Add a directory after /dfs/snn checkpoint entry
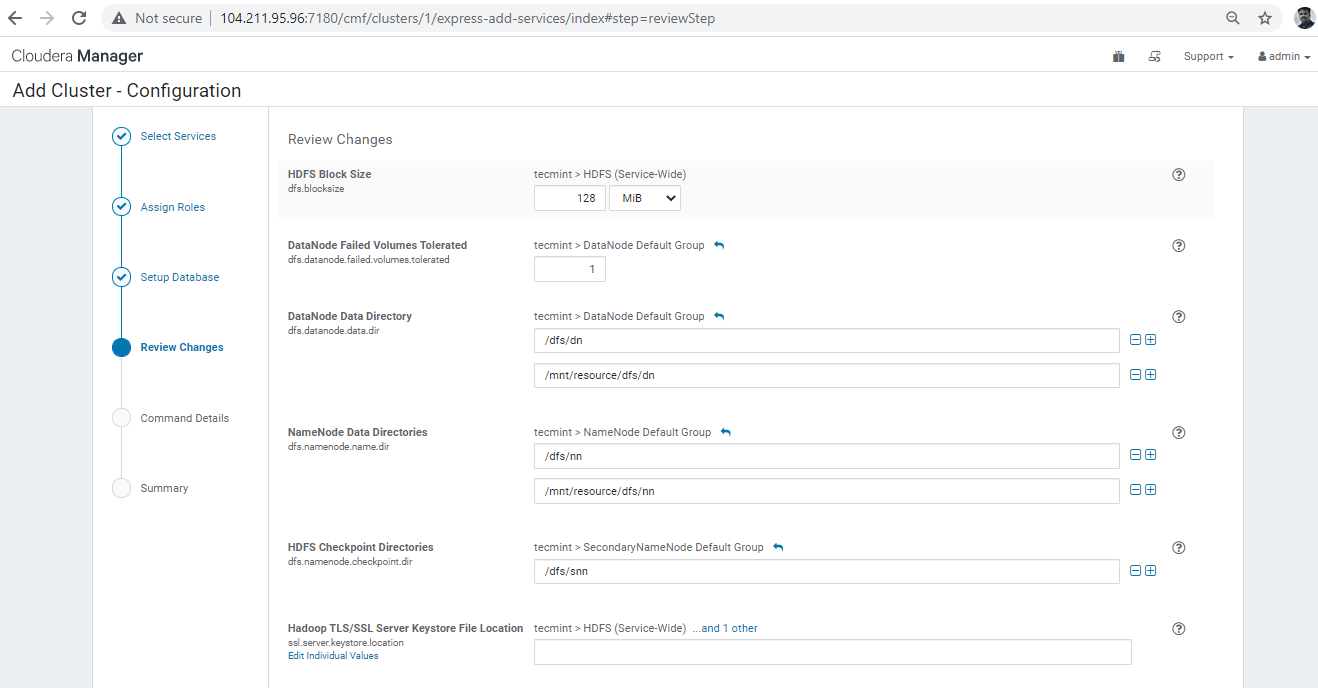 pyautogui.click(x=1150, y=571)
